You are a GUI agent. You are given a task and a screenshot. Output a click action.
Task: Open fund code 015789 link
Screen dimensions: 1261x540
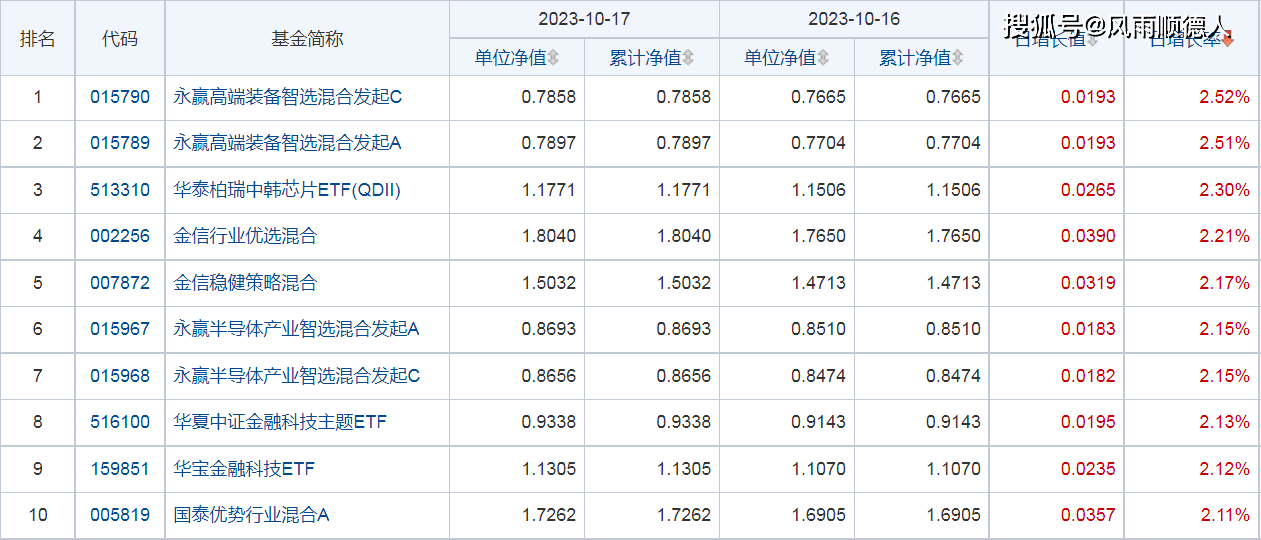click(x=120, y=143)
